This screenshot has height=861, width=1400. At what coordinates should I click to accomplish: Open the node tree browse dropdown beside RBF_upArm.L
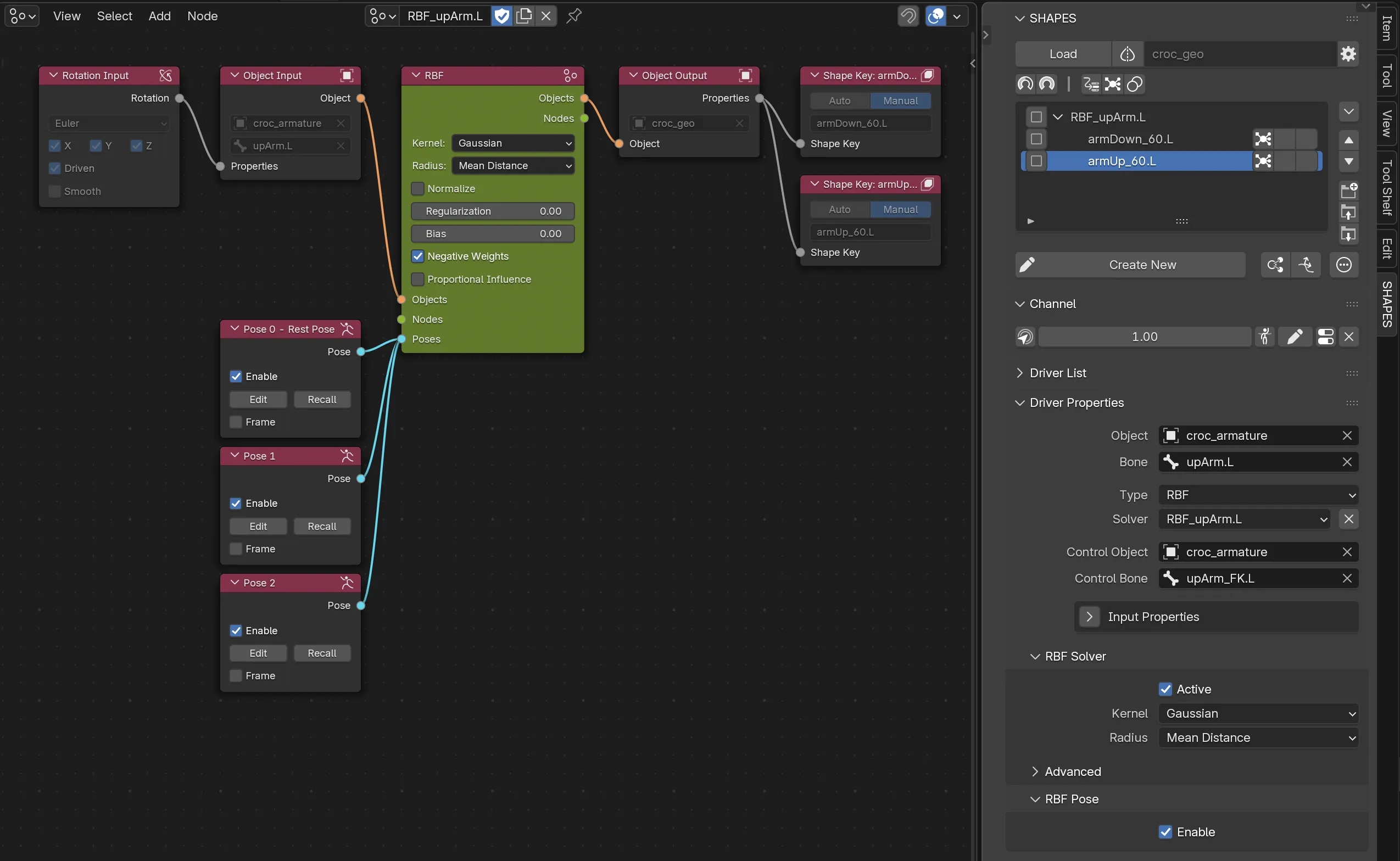pos(382,16)
